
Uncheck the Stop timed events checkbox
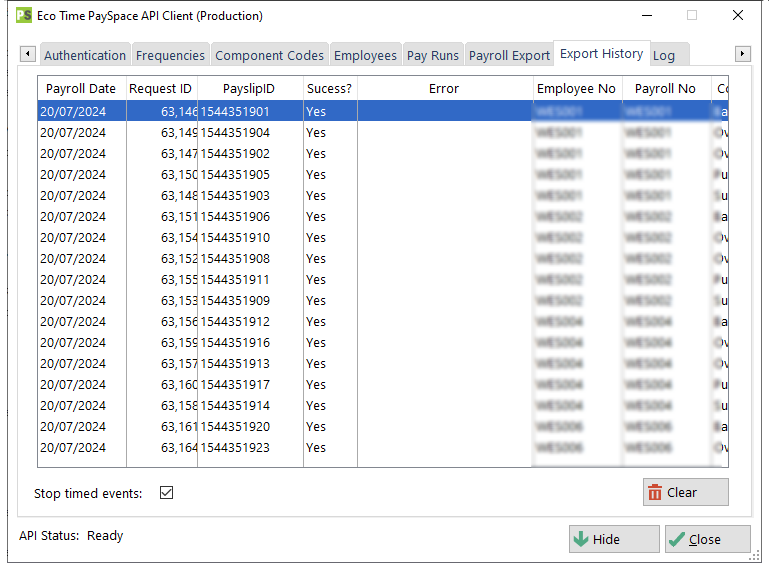(166, 492)
